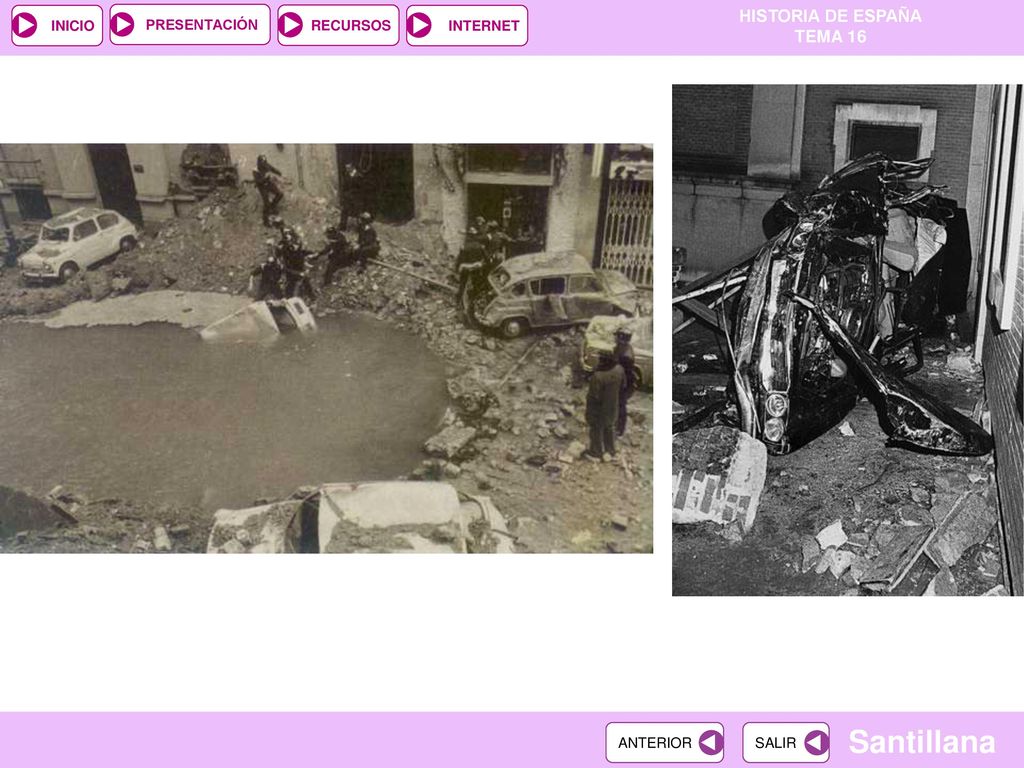
Task: Click the back arrow icon on ANTERIOR
Action: tap(711, 743)
